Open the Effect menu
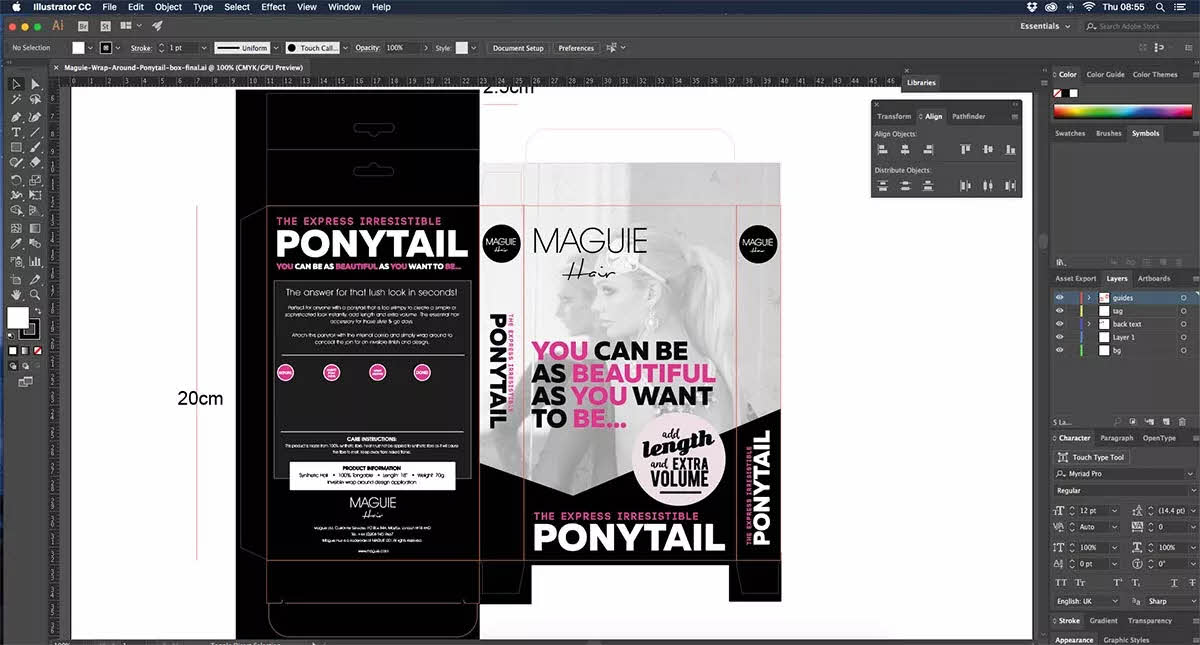Screen dimensions: 1200x645 tap(273, 7)
